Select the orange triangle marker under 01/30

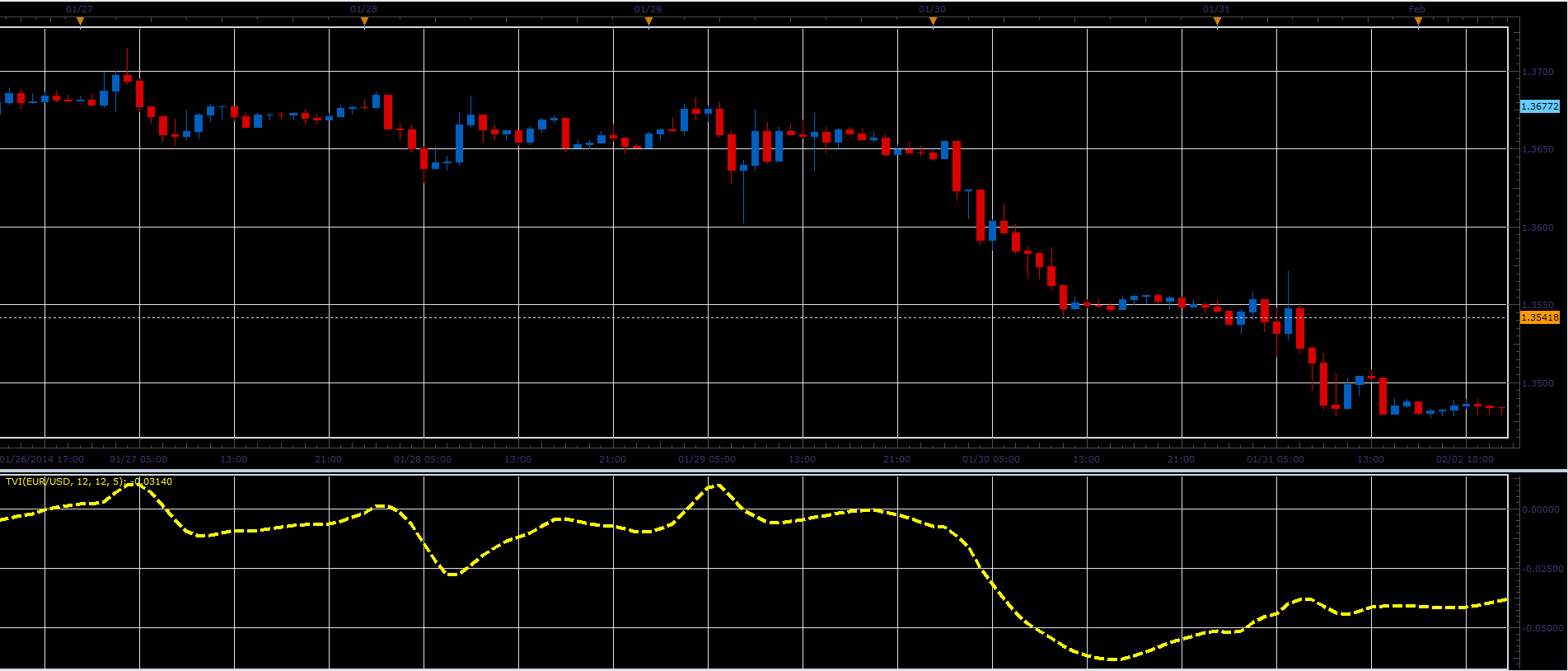click(x=933, y=22)
